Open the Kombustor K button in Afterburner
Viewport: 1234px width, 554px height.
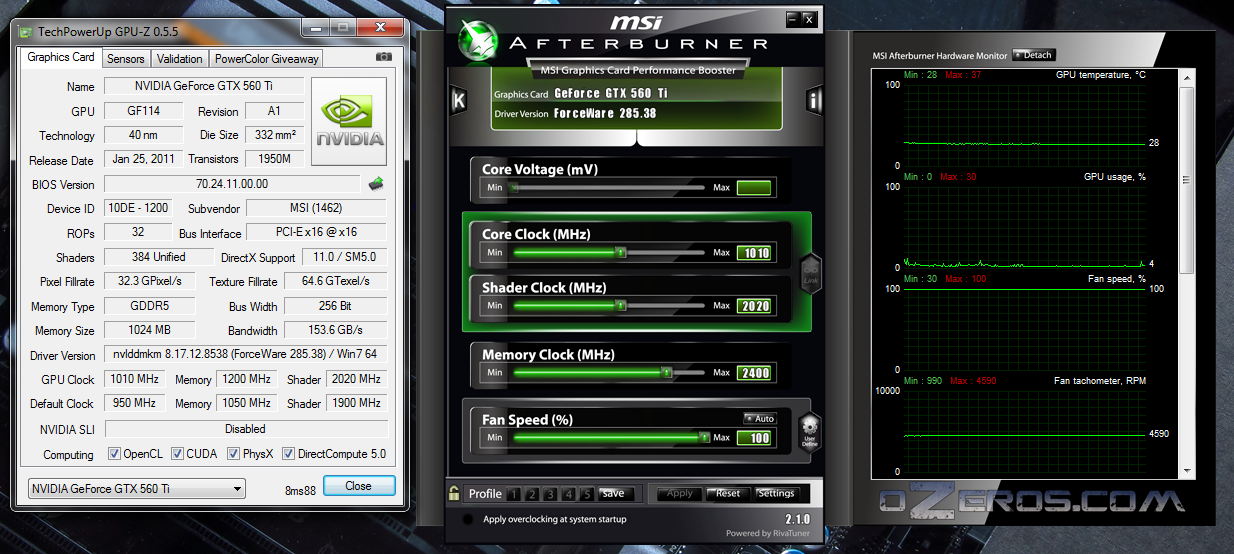(x=459, y=100)
